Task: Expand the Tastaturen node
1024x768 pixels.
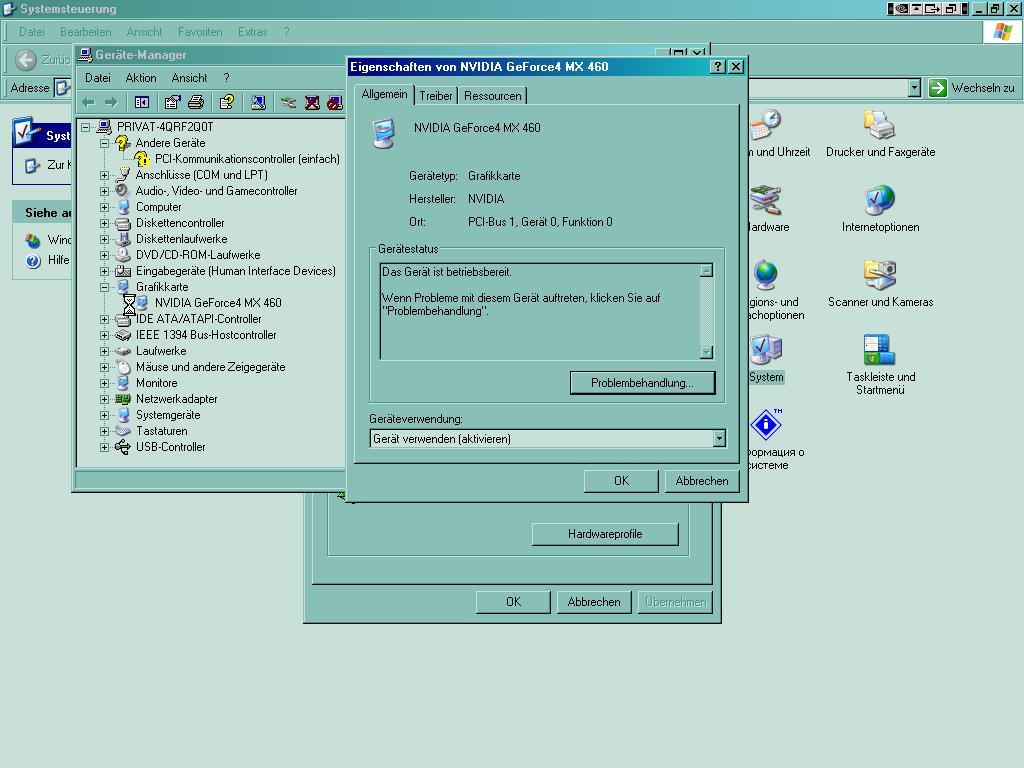Action: click(104, 431)
